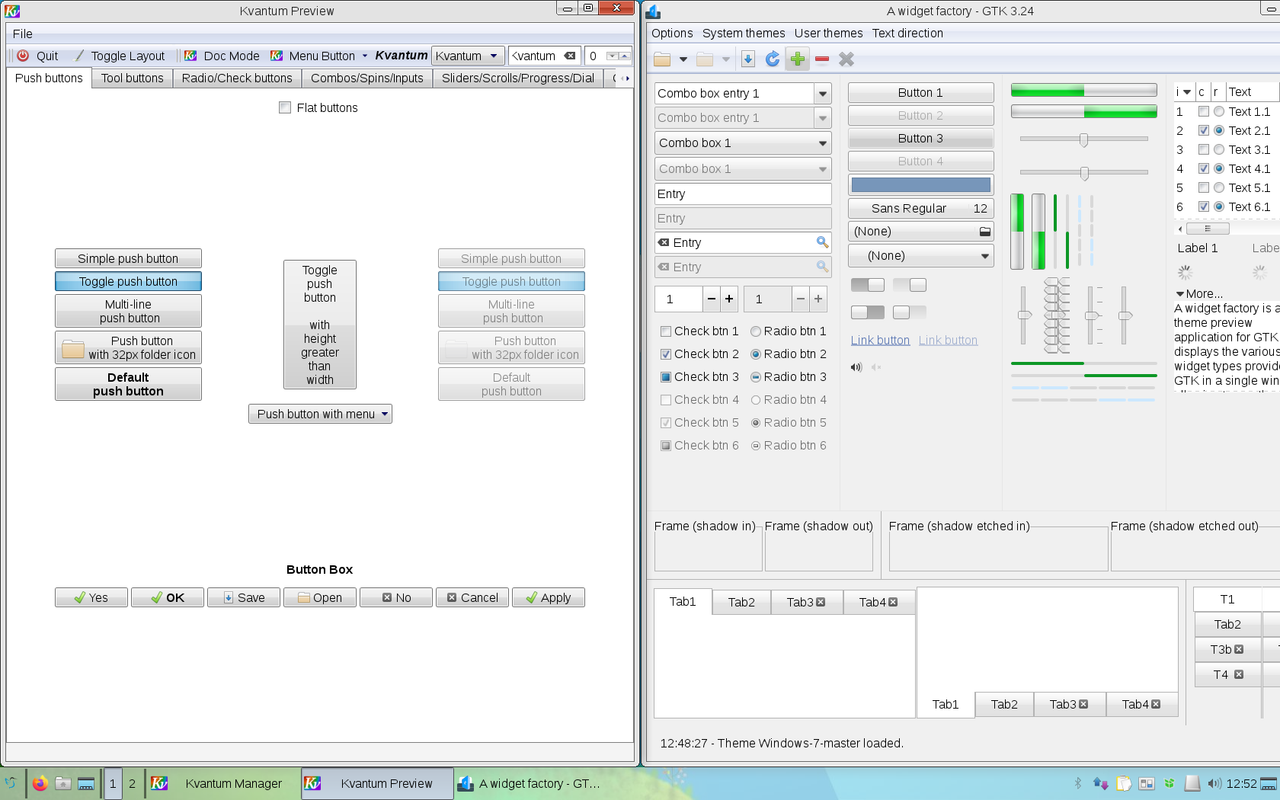The width and height of the screenshot is (1280, 800).
Task: Click the blue color swatch button
Action: click(x=921, y=185)
